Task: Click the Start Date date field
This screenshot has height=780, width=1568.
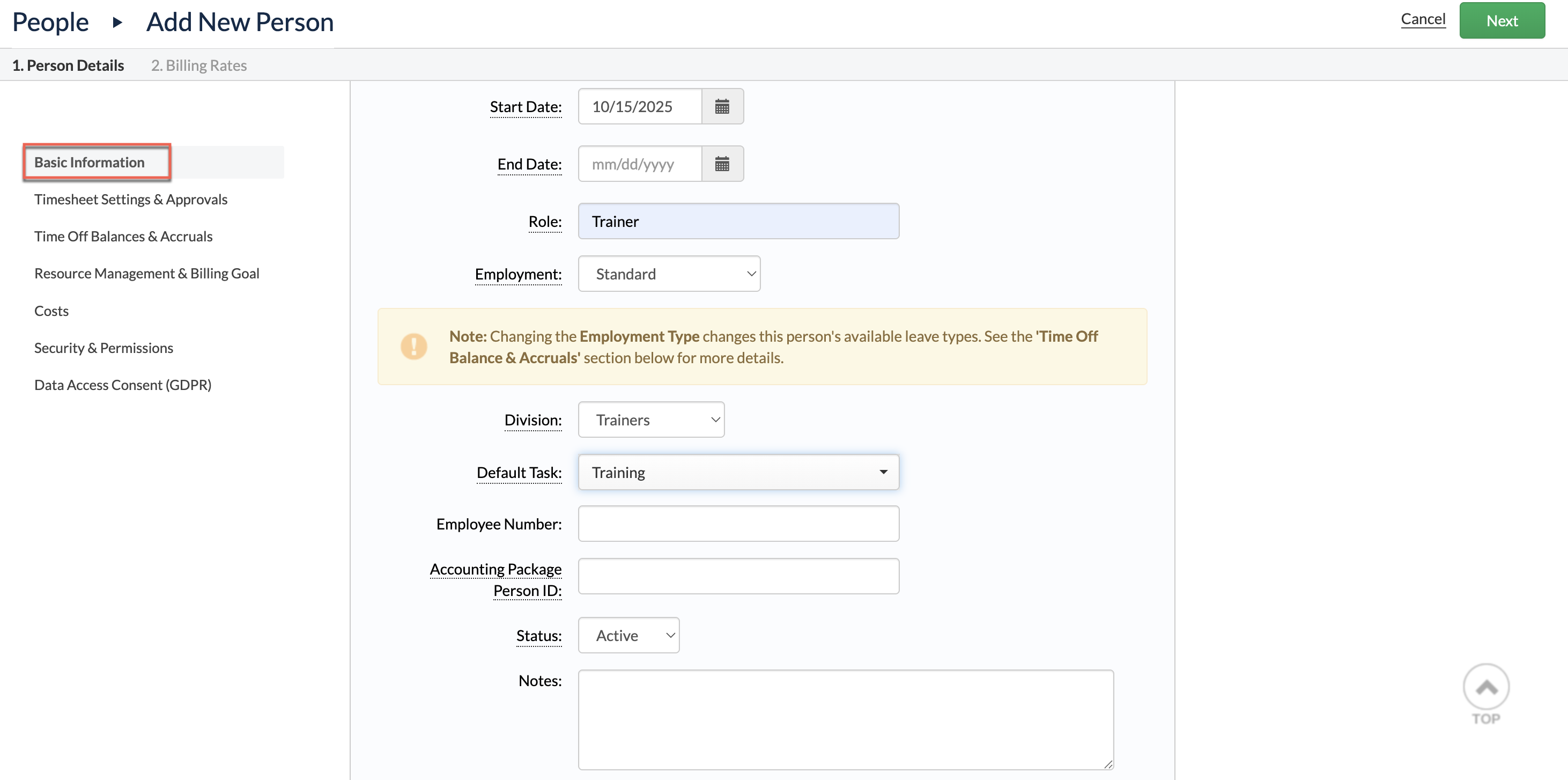Action: point(640,107)
